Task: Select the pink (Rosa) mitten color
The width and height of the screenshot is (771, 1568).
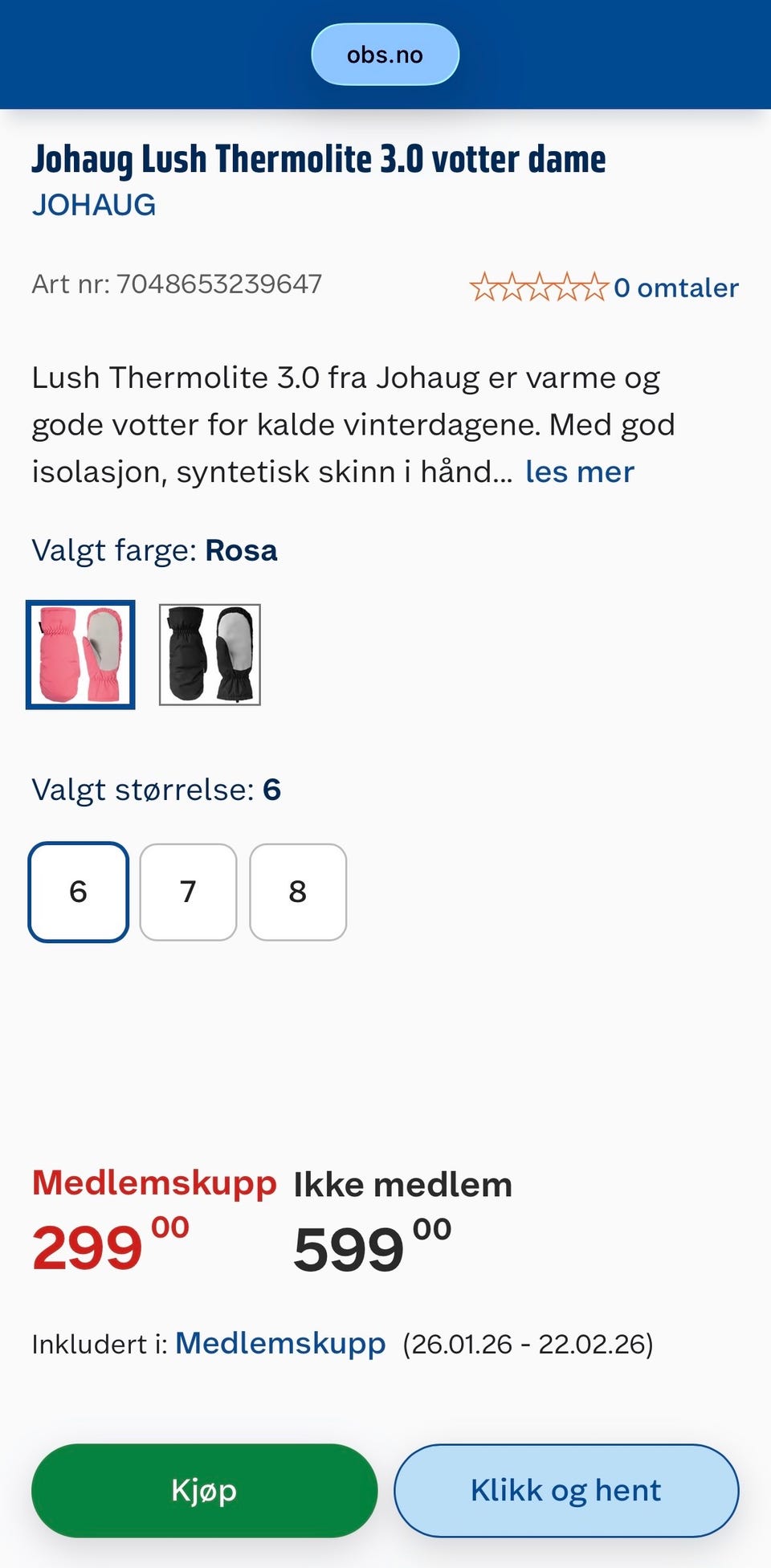Action: point(80,655)
